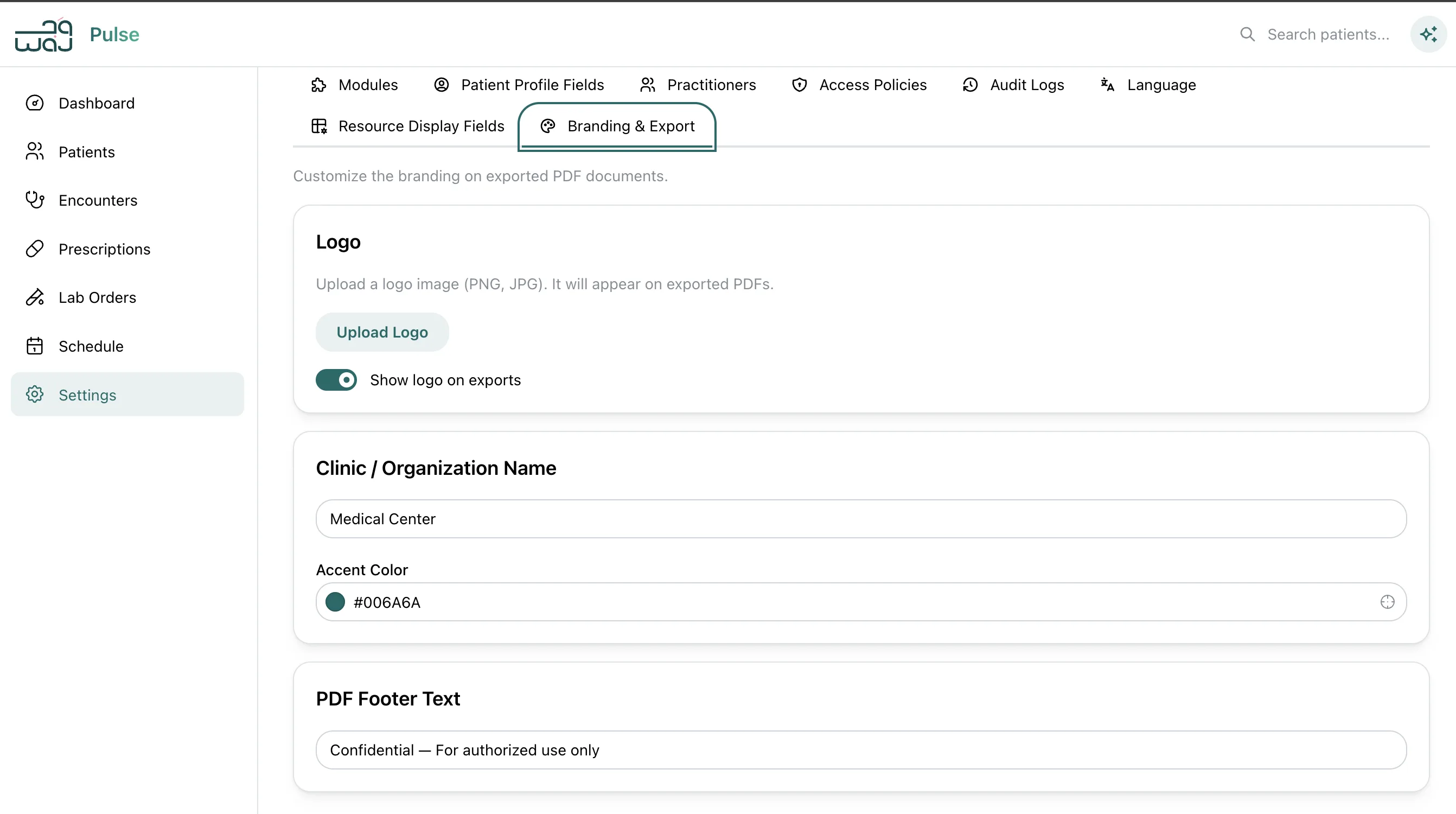Click the teal accent color swatch
1456x814 pixels.
[x=335, y=602]
